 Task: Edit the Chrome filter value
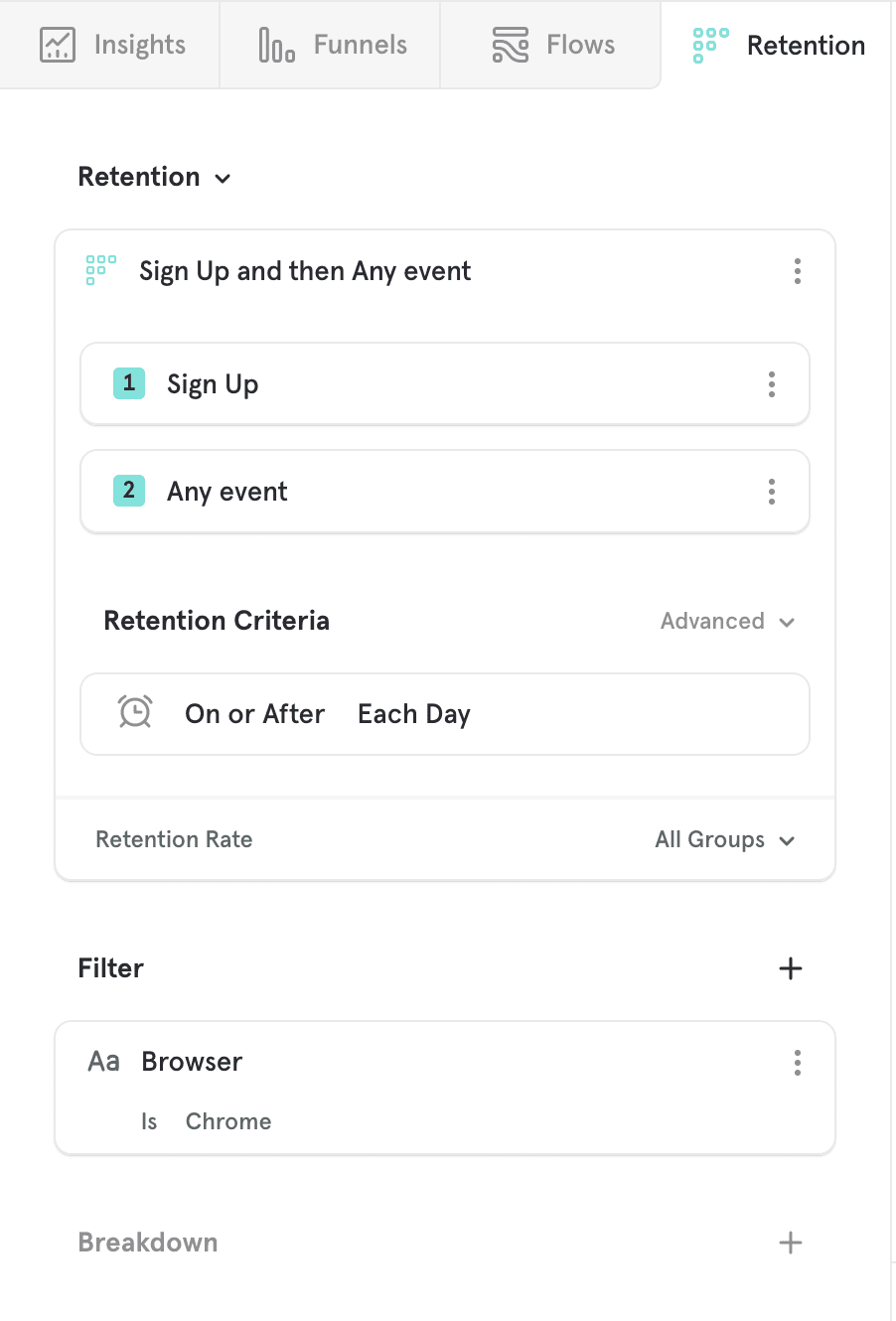point(228,1121)
